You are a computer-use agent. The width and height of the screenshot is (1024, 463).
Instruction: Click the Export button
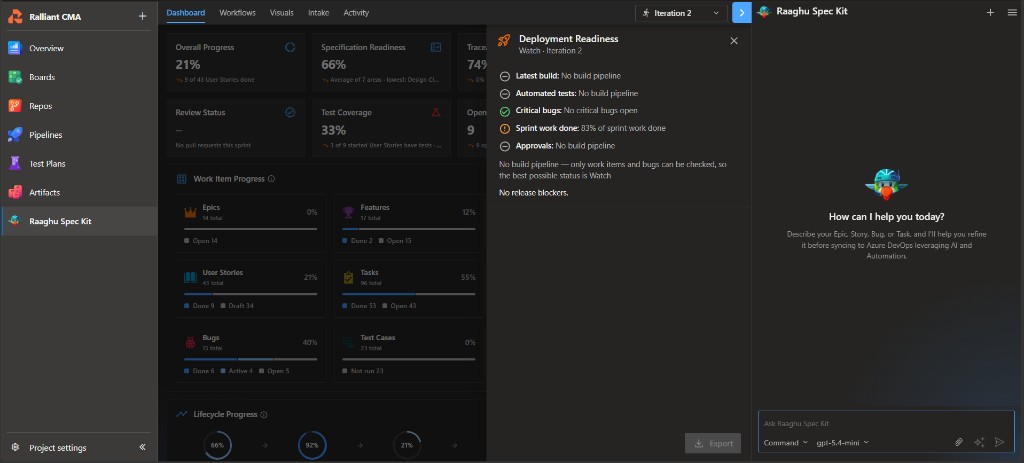[x=713, y=443]
